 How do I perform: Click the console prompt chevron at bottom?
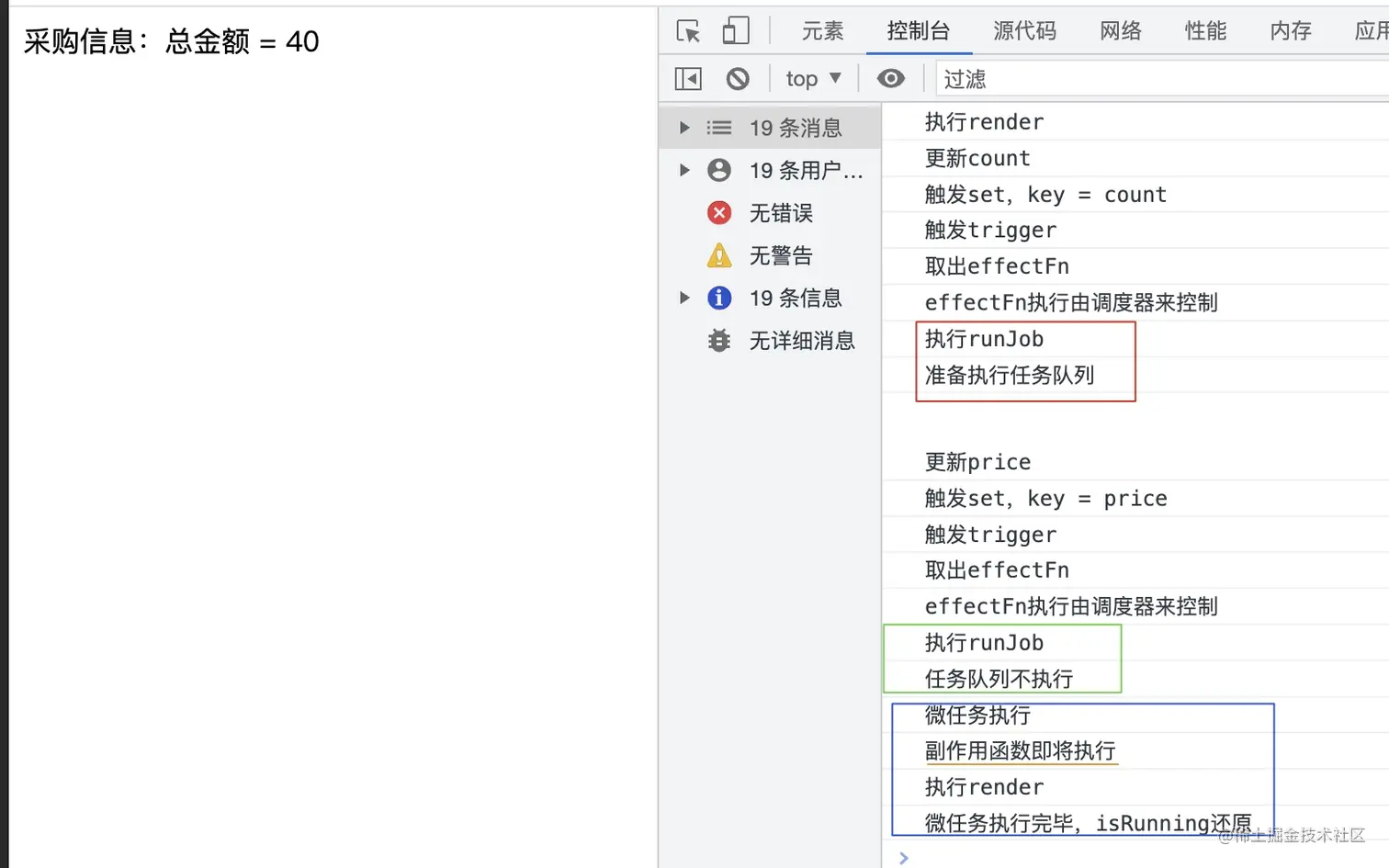point(904,858)
